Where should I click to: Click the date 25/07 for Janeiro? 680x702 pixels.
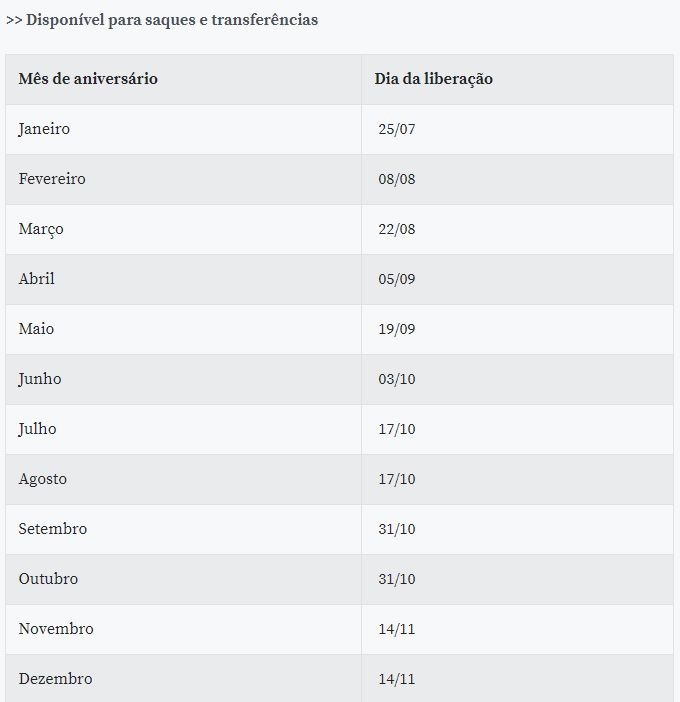pyautogui.click(x=397, y=129)
